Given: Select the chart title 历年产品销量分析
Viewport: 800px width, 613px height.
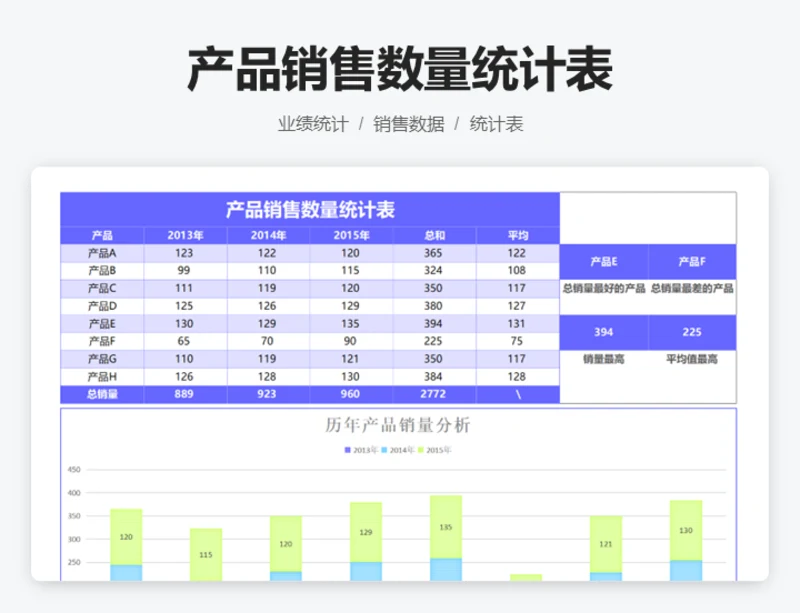Looking at the screenshot, I should pyautogui.click(x=397, y=425).
